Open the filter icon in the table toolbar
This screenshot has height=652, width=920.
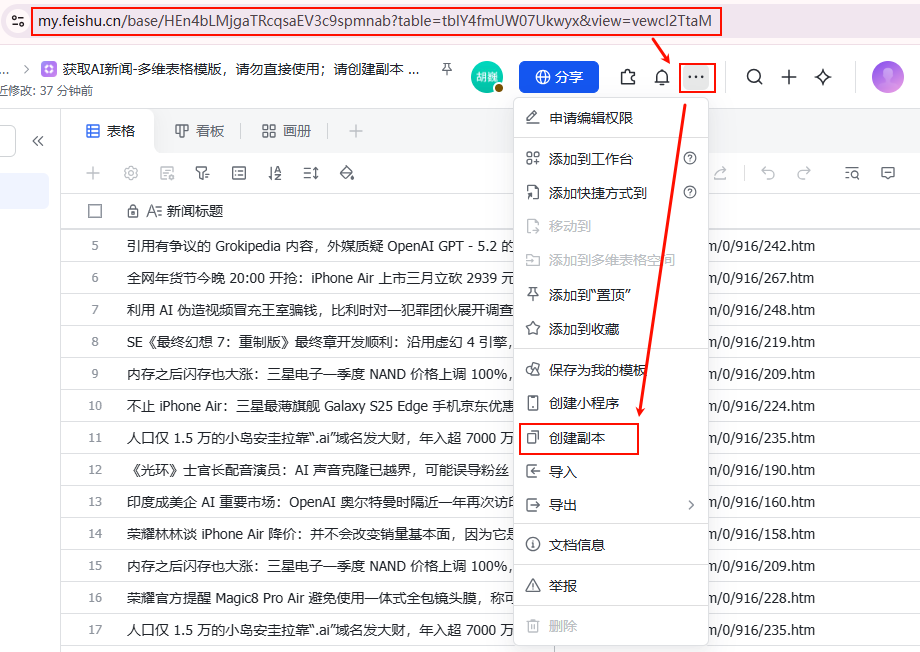(x=203, y=173)
